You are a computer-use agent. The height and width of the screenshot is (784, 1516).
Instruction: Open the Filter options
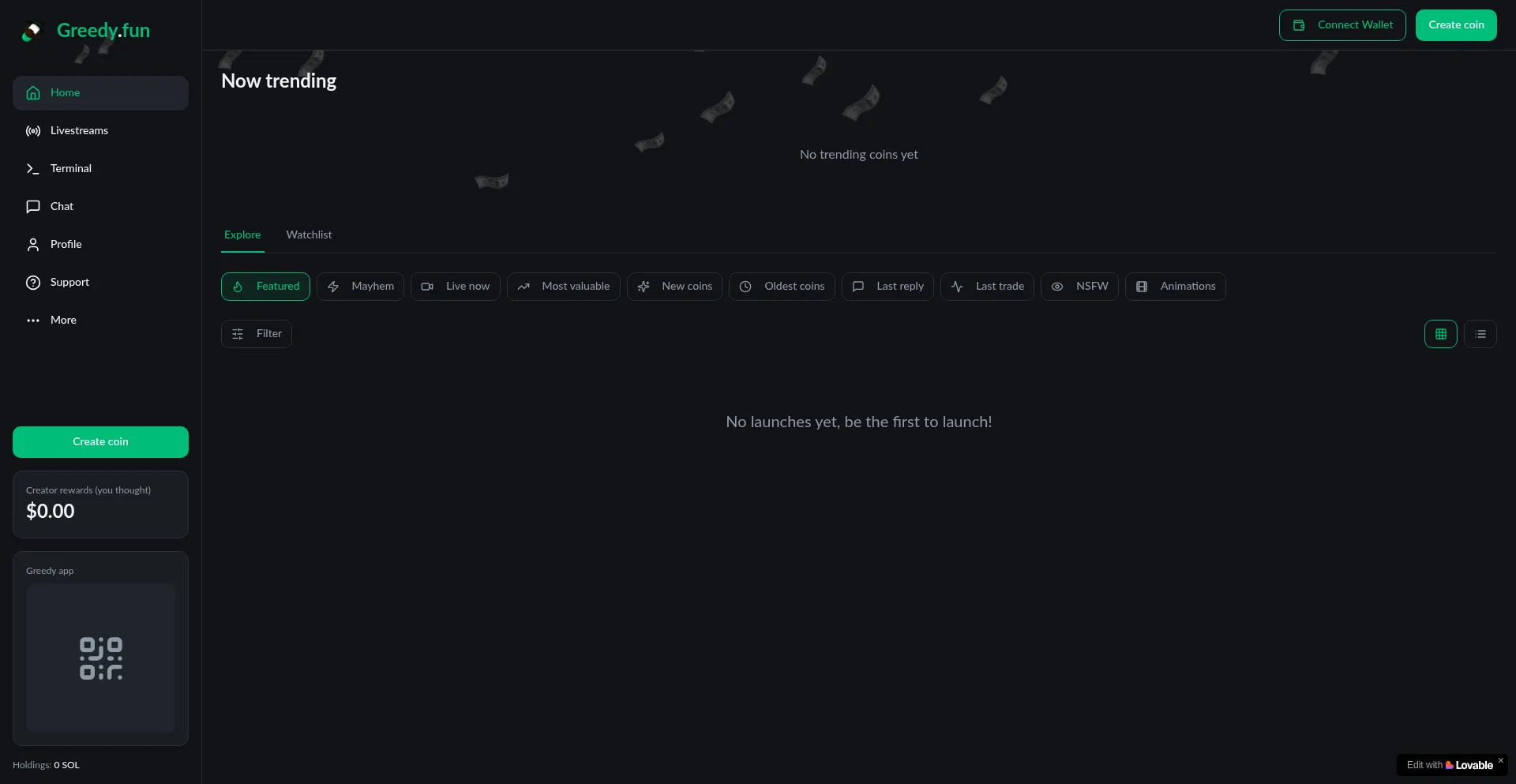coord(256,334)
